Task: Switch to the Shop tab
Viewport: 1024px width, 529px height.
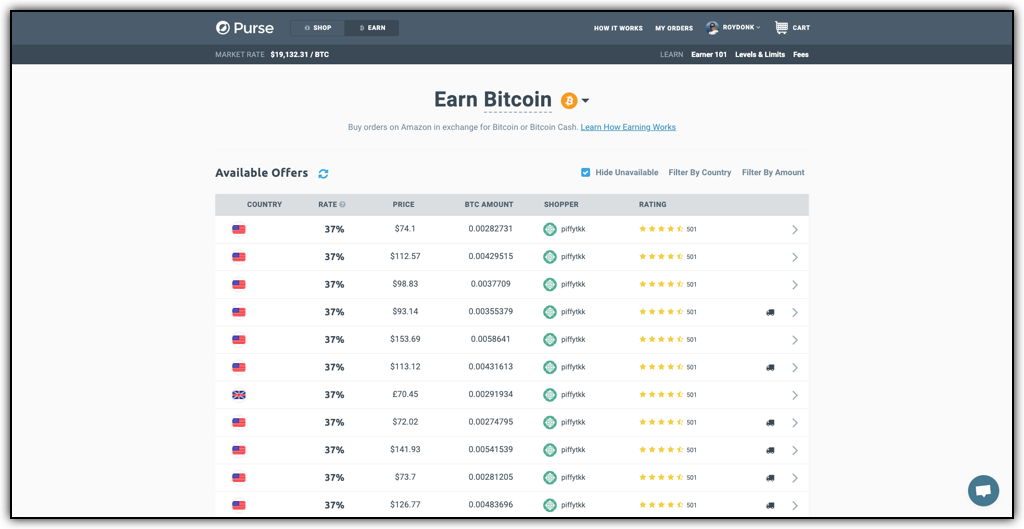Action: click(317, 28)
